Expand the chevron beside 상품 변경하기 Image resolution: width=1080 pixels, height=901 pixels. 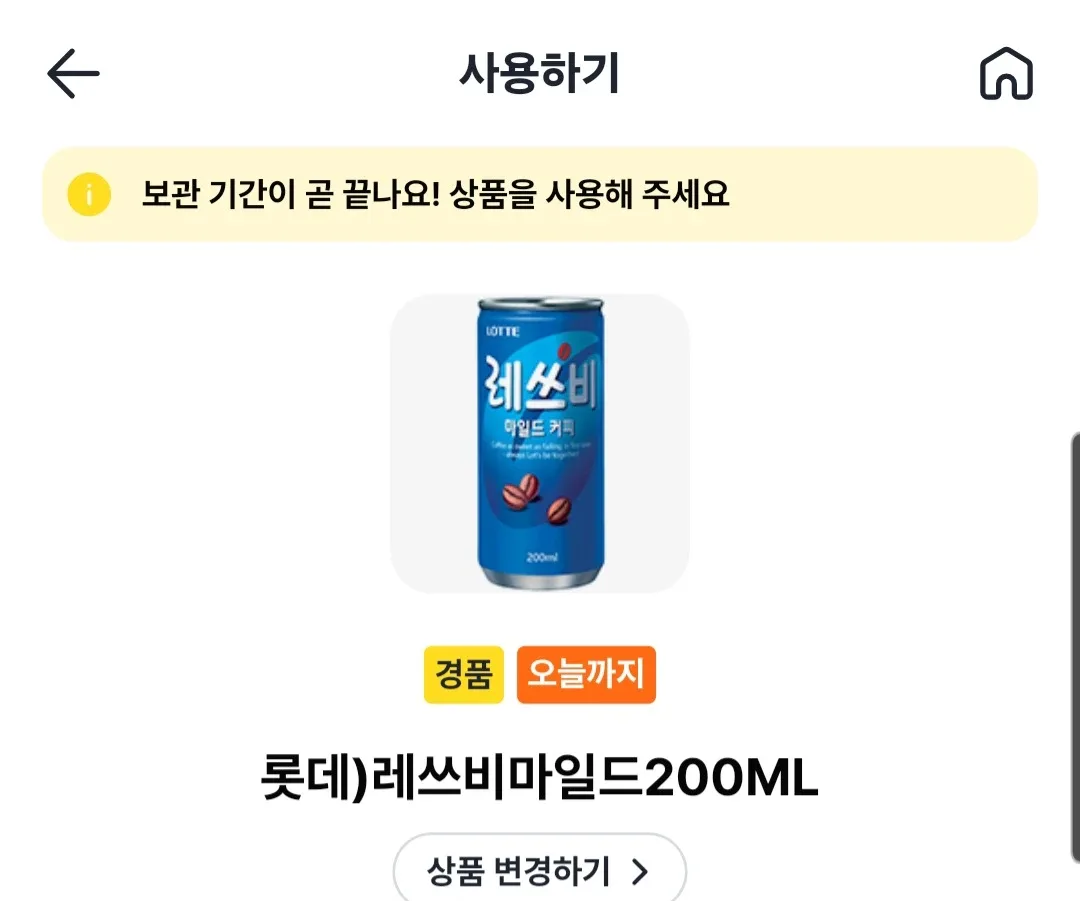[x=640, y=871]
